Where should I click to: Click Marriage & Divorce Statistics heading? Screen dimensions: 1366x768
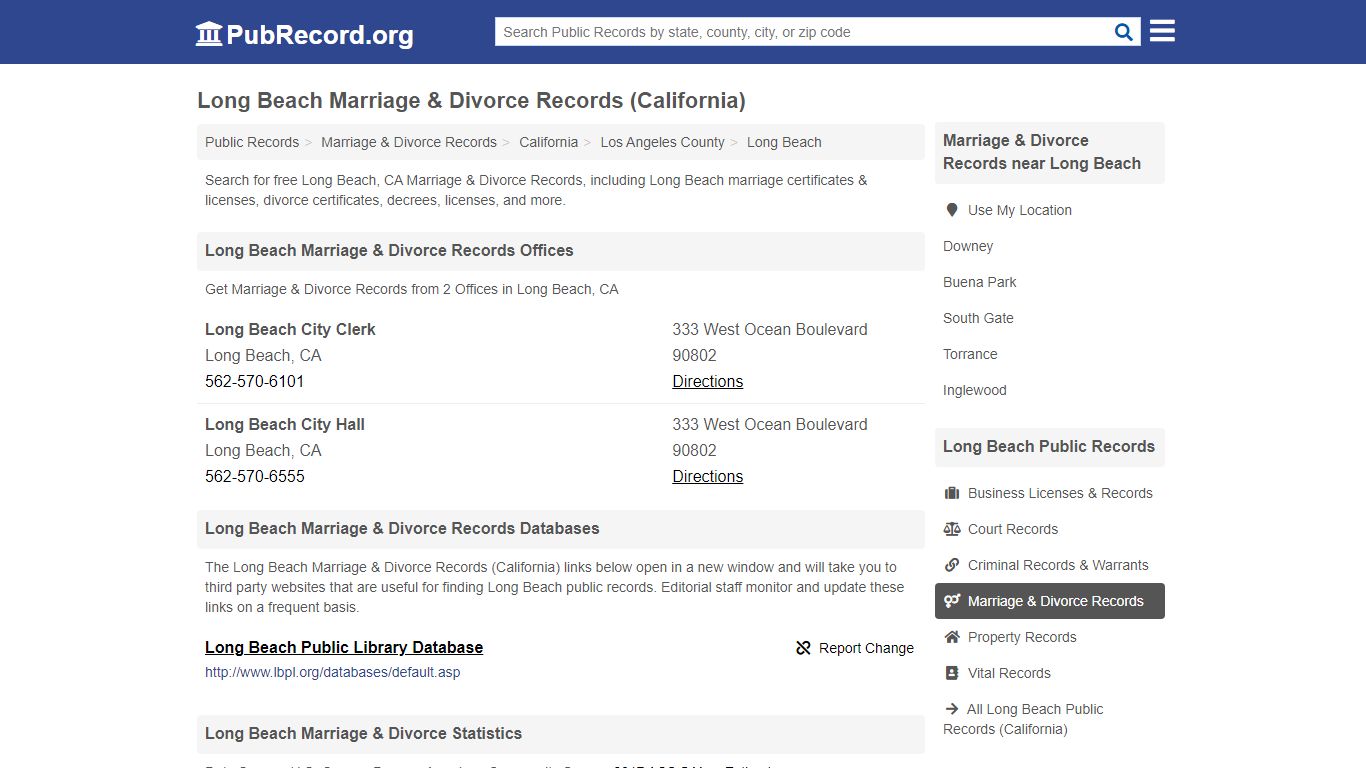pyautogui.click(x=363, y=733)
